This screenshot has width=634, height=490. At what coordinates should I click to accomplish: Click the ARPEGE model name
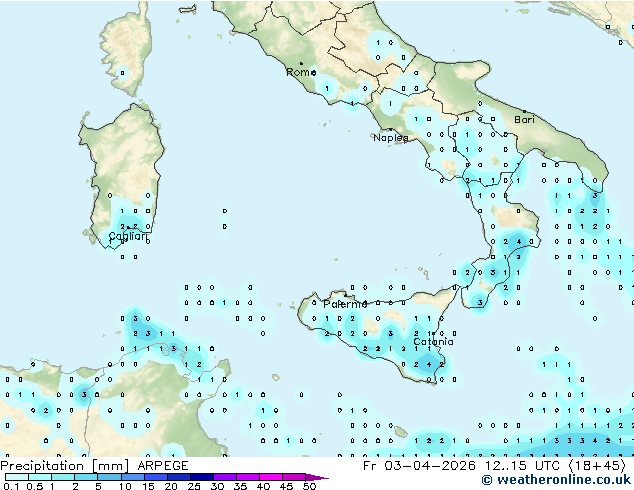pos(163,466)
